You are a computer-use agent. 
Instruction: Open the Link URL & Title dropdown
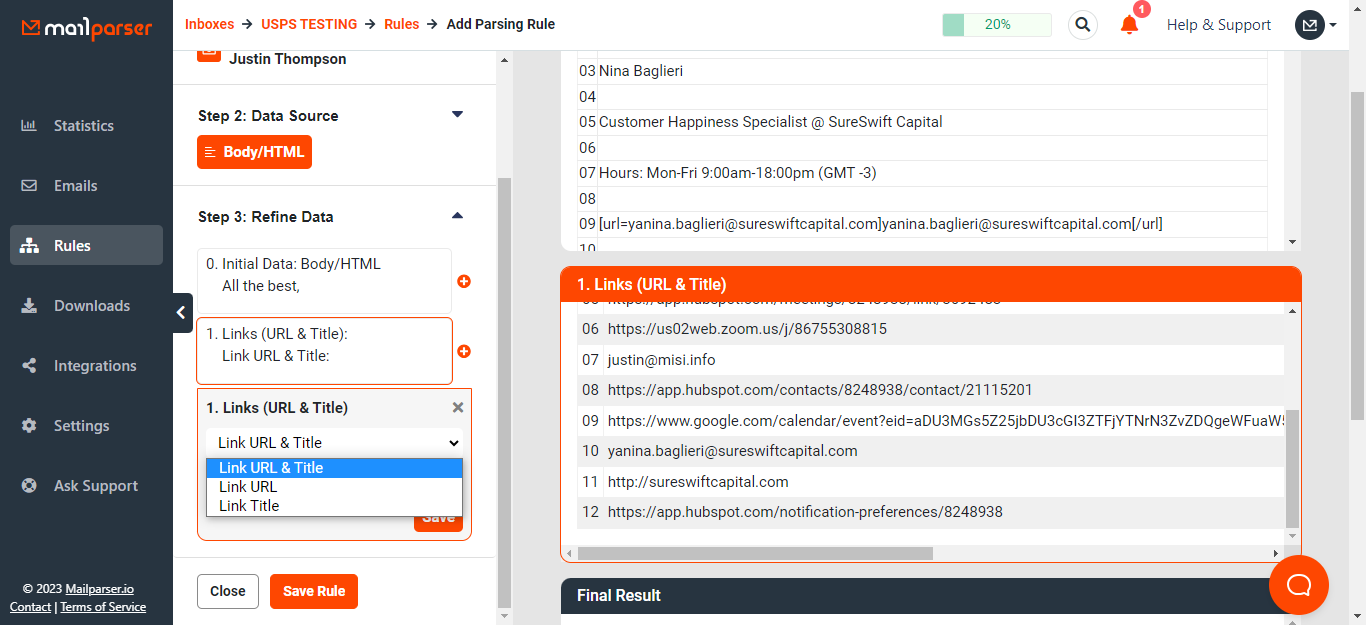(335, 443)
